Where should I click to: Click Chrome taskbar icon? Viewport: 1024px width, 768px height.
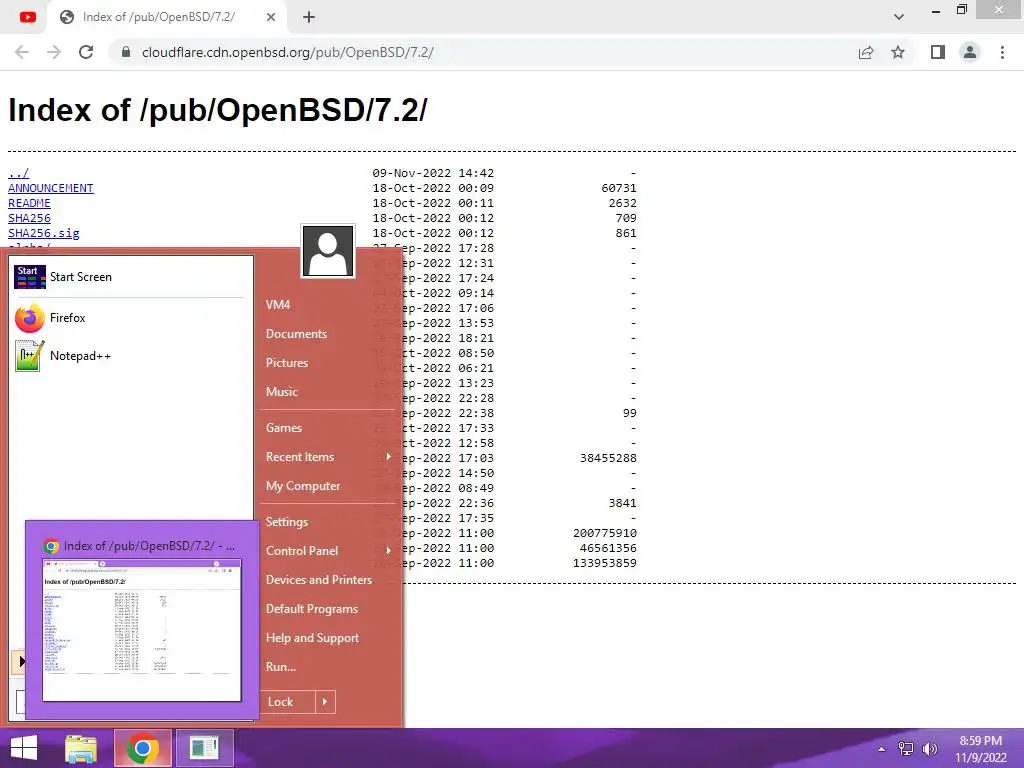coord(142,748)
